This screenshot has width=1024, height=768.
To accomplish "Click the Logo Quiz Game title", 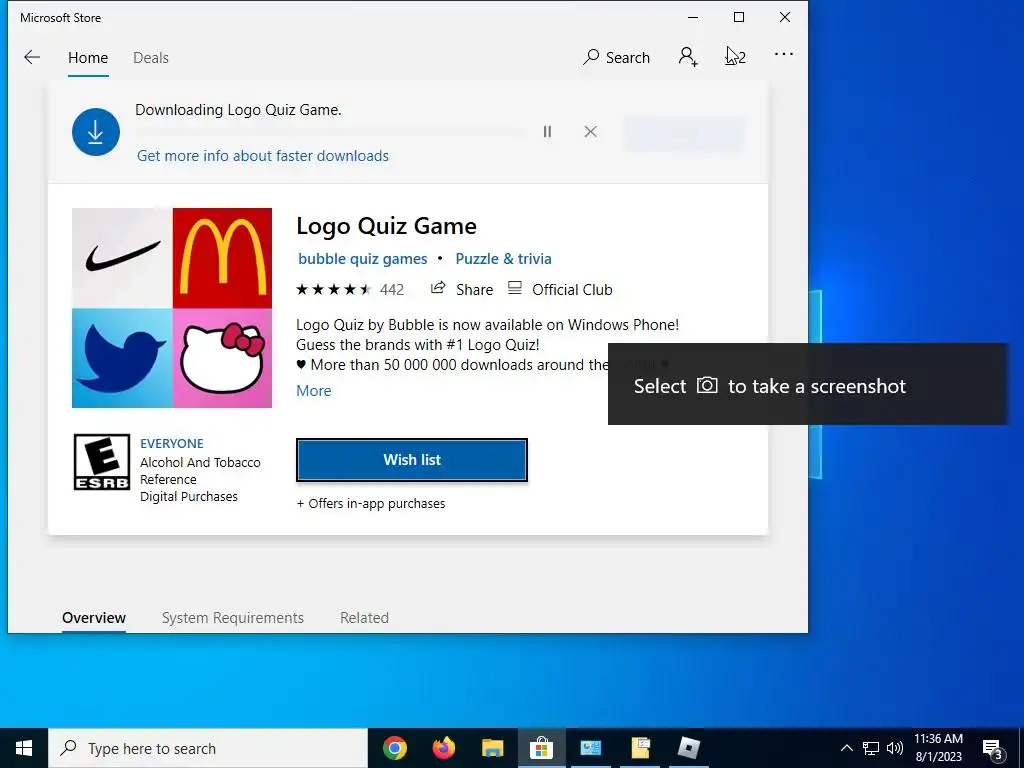I will tap(387, 226).
